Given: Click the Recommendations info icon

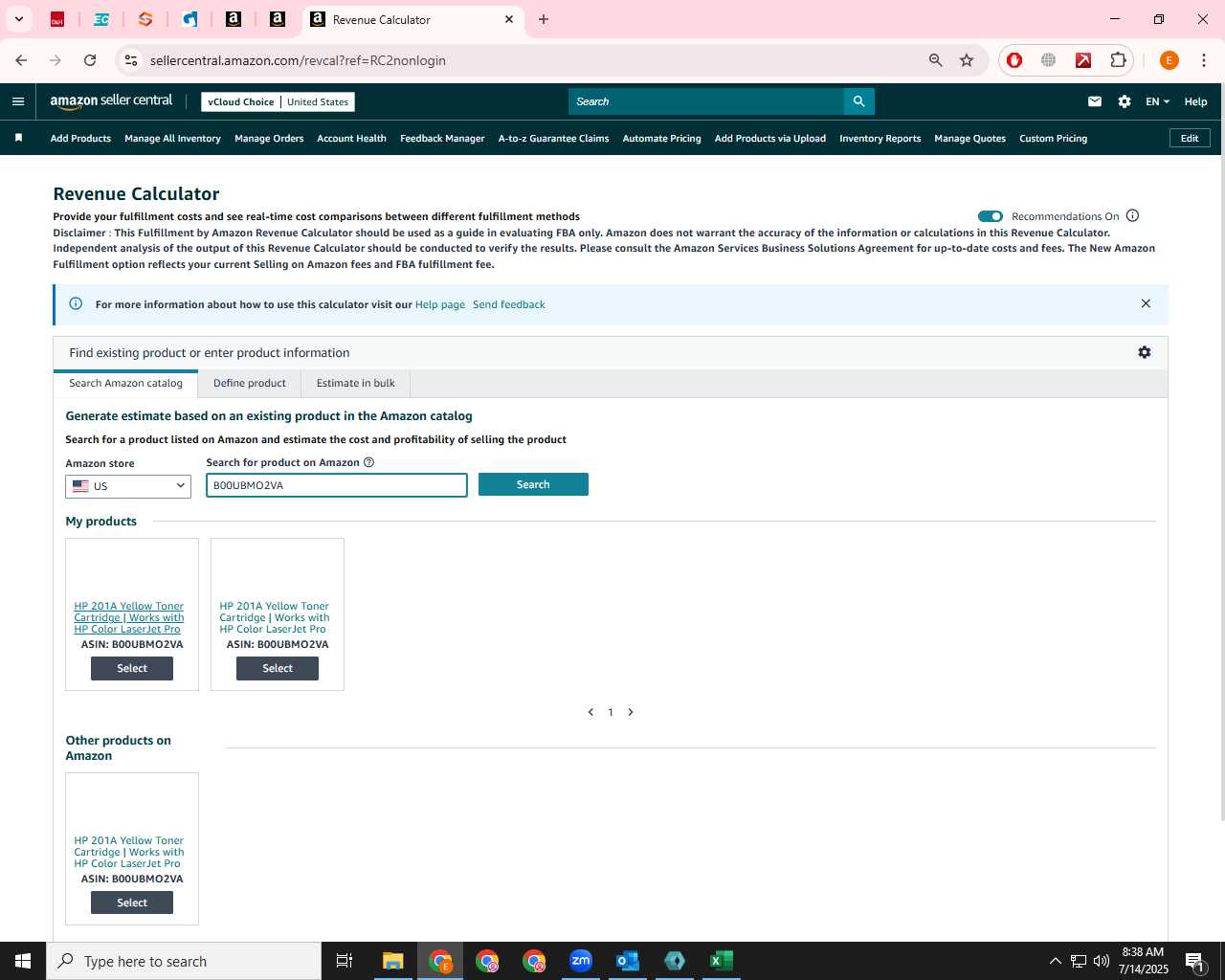Looking at the screenshot, I should pos(1132,215).
